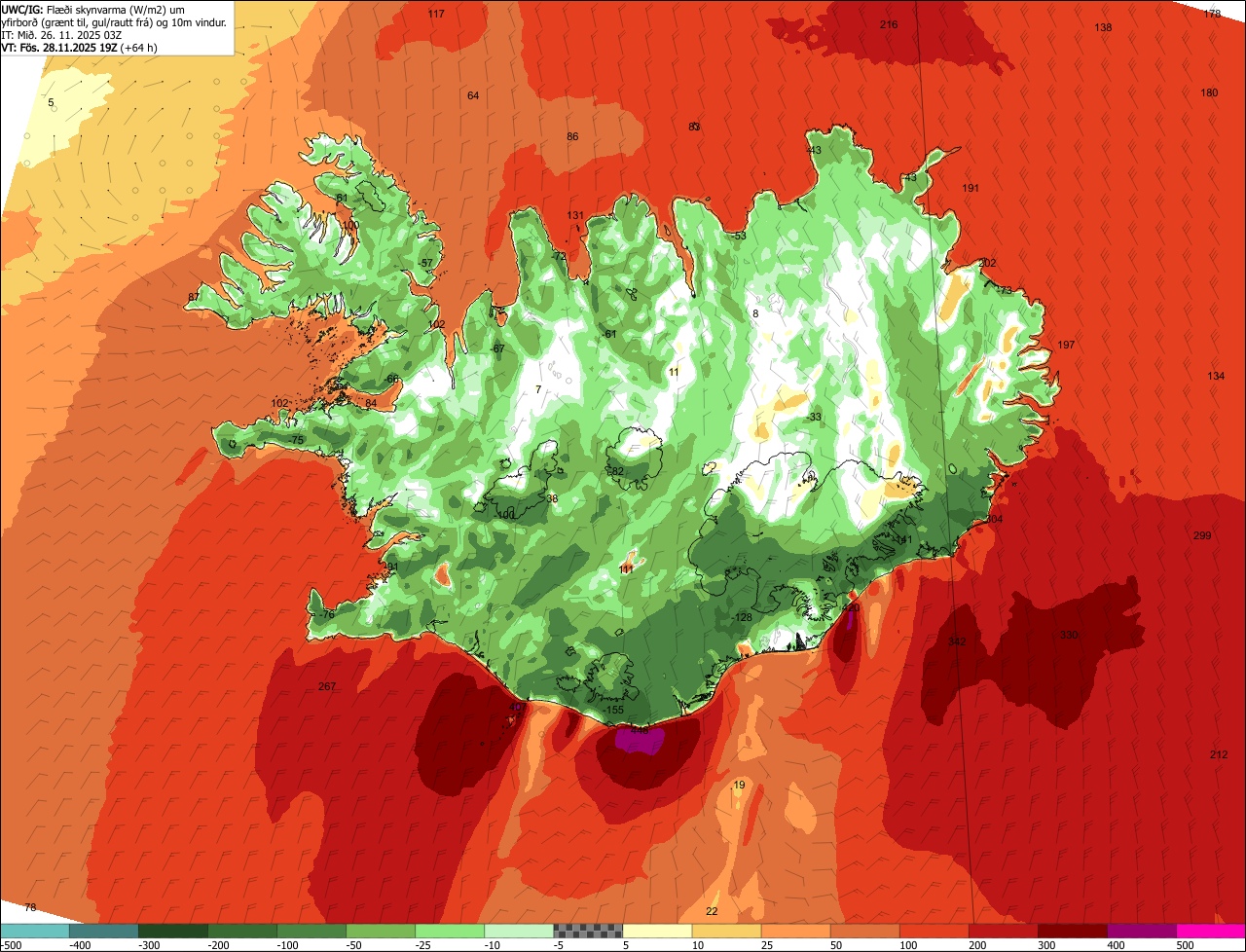This screenshot has width=1246, height=952.
Task: Click the map value '87' west of Westfjords
Action: pyautogui.click(x=194, y=297)
